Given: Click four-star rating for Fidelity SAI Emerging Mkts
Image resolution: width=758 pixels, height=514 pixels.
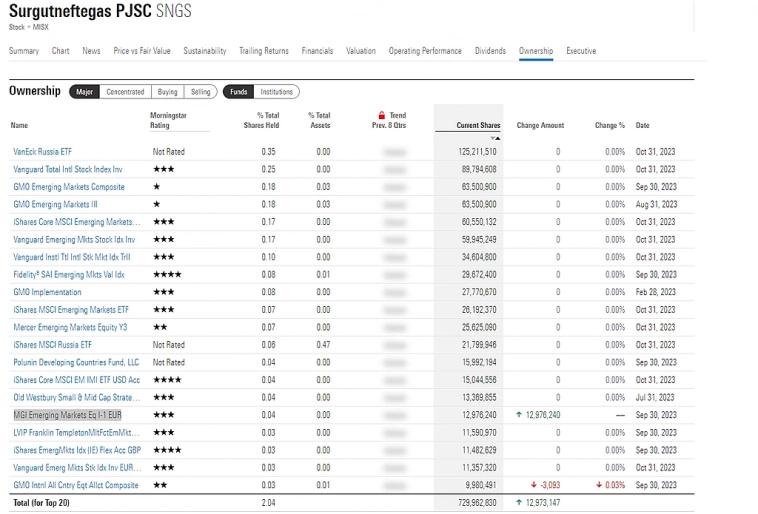Looking at the screenshot, I should 166,274.
